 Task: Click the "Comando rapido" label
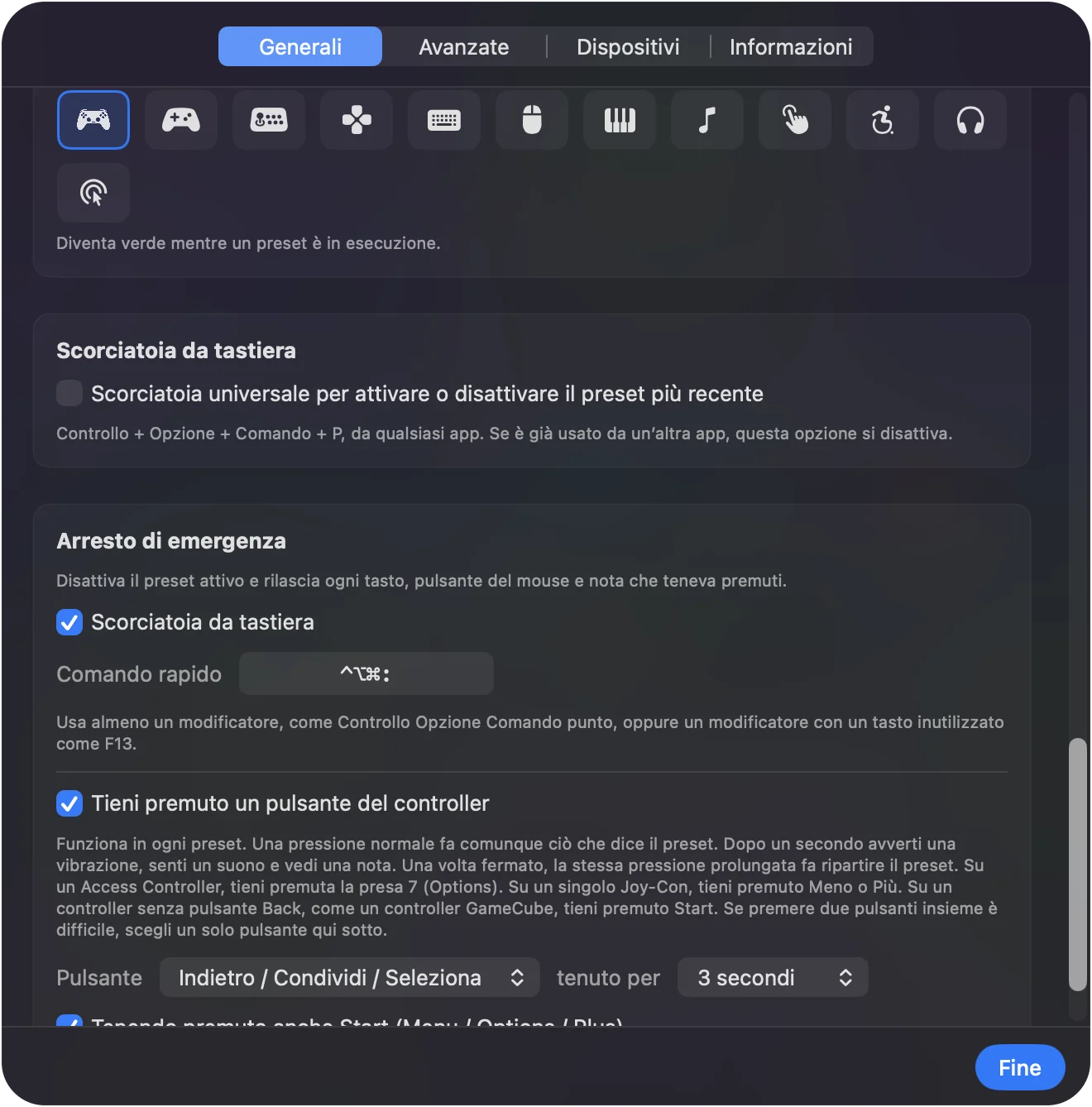tap(139, 674)
